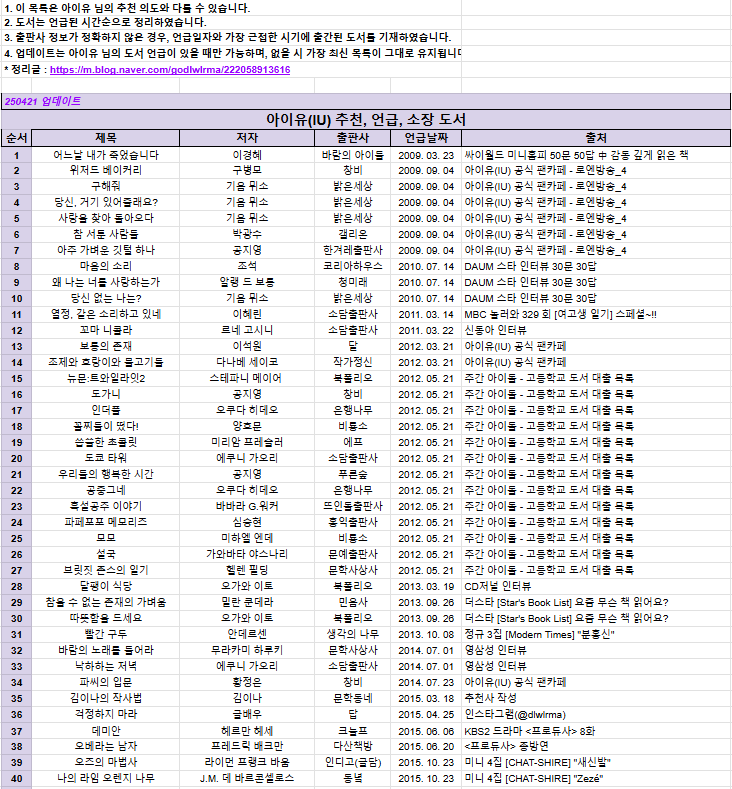Select the source cell 'CD저널 인터뷰'
Screen dimensions: 732x789
pyautogui.click(x=596, y=587)
